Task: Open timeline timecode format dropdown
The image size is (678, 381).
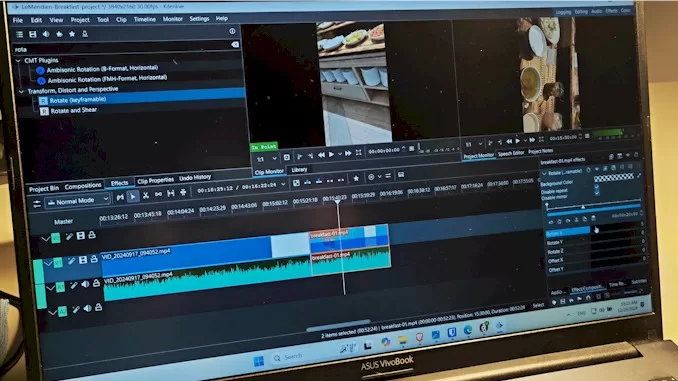Action: (x=283, y=185)
